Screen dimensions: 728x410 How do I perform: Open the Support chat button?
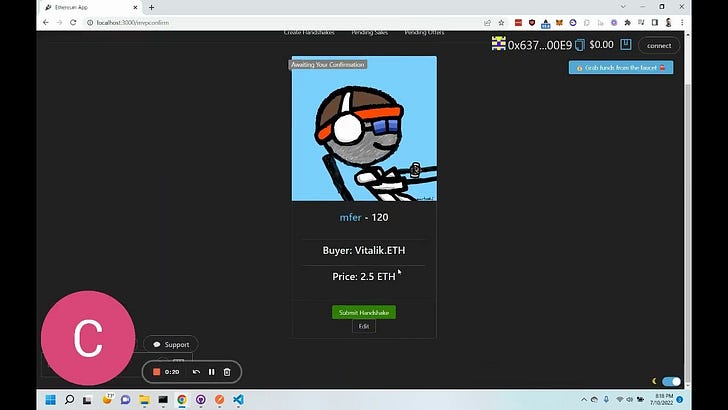(171, 345)
